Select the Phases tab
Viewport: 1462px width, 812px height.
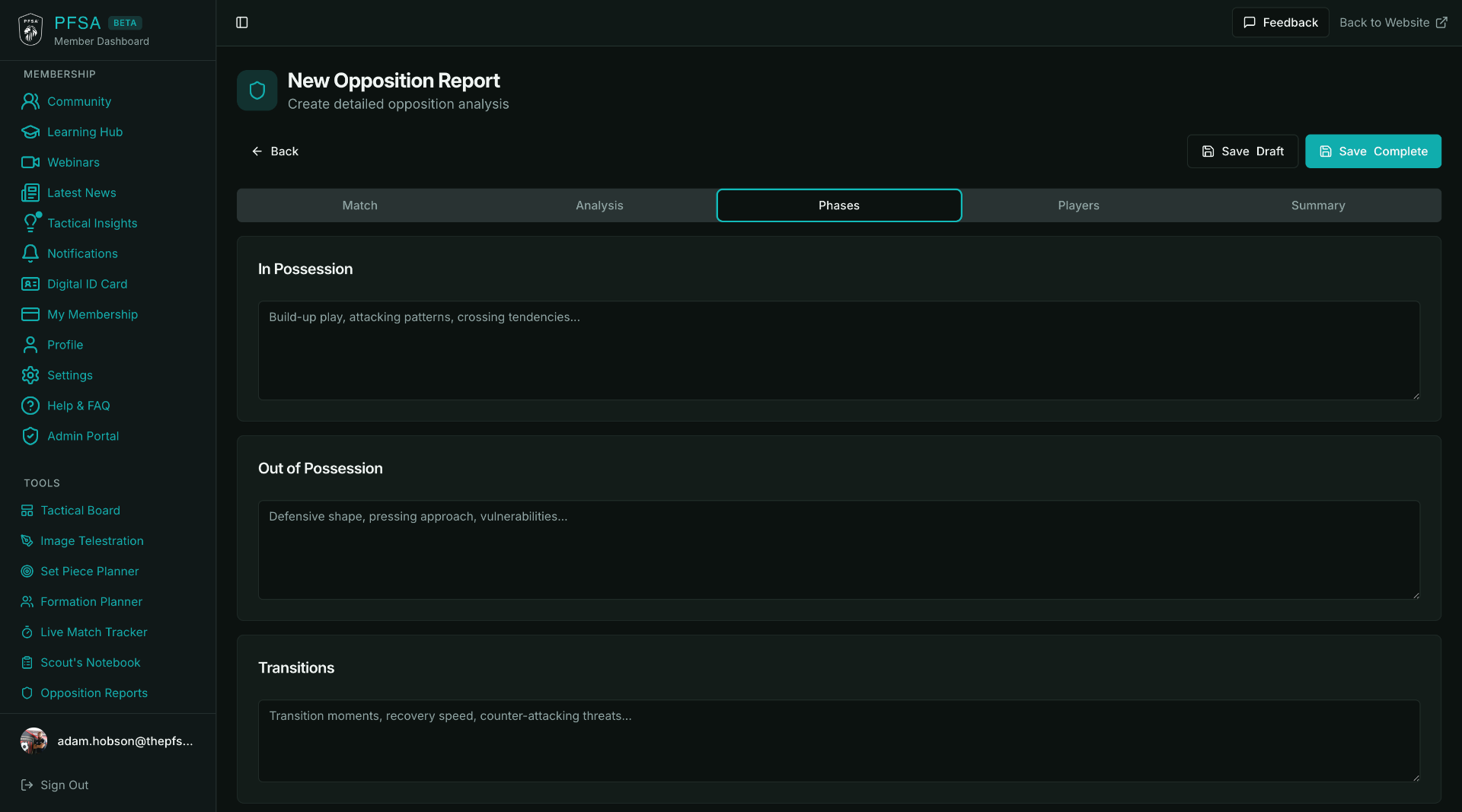tap(839, 205)
